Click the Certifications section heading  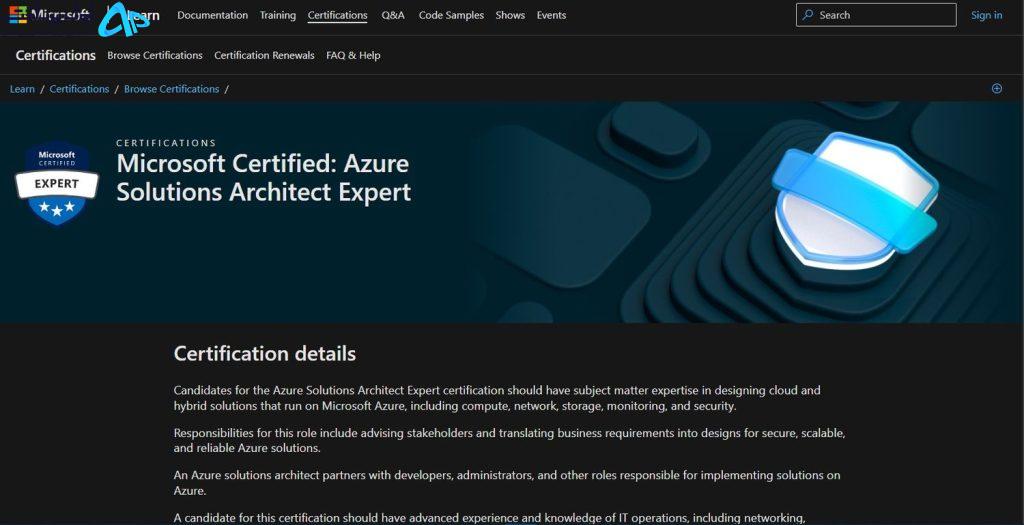(56, 56)
